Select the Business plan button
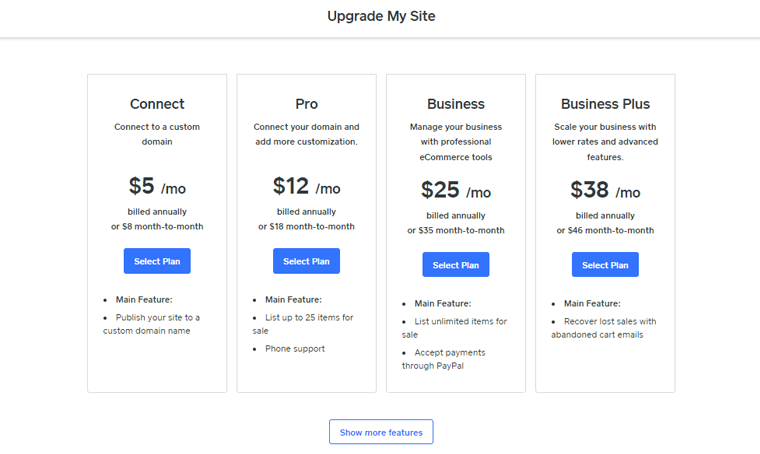 tap(455, 265)
